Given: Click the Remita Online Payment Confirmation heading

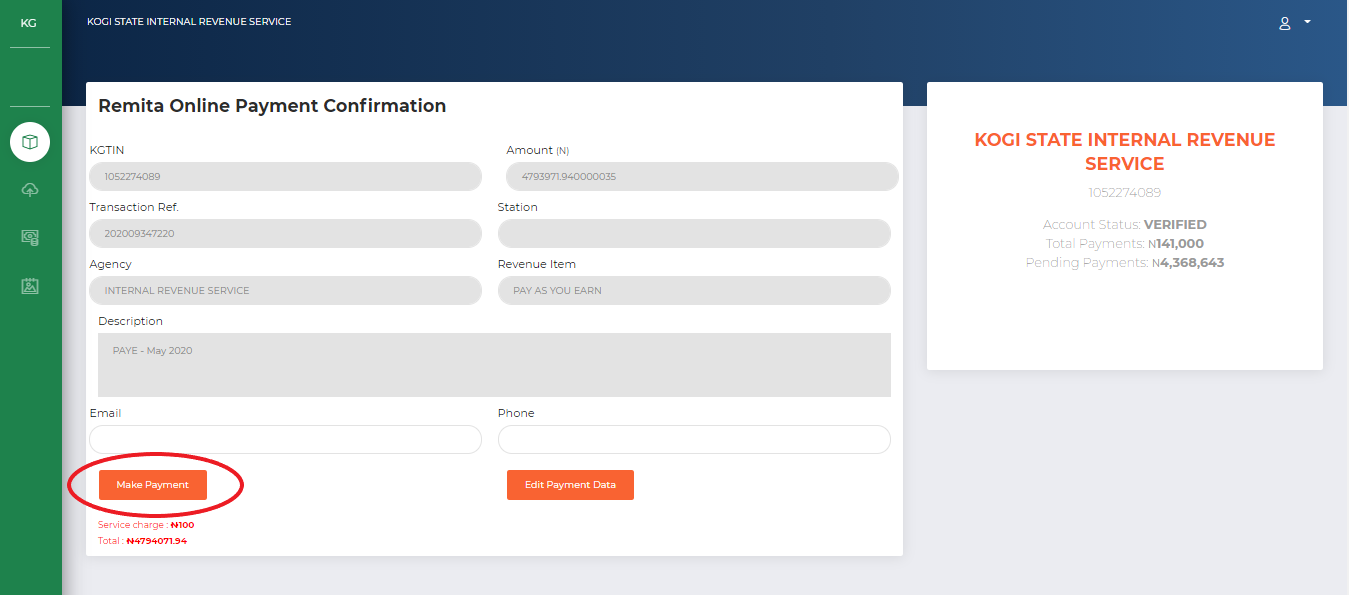Looking at the screenshot, I should [x=272, y=106].
